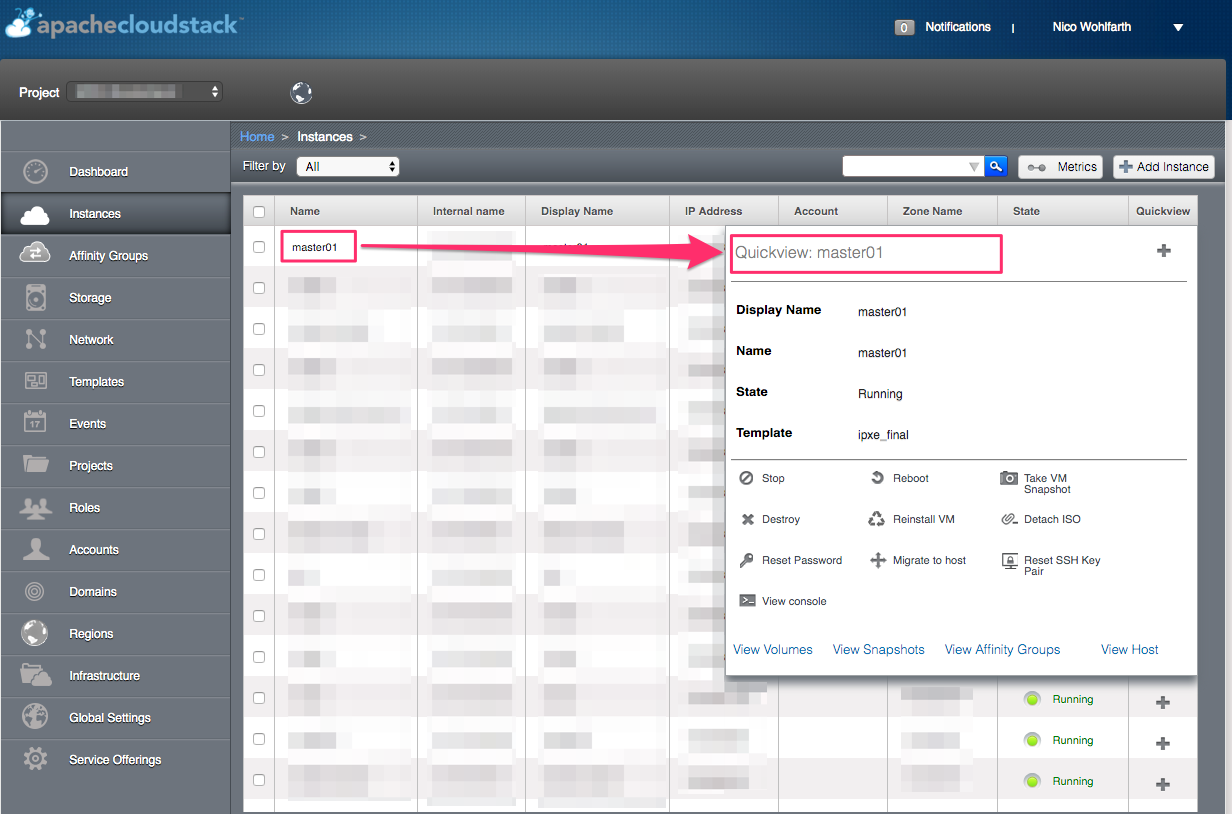Sort by the Name column header
The width and height of the screenshot is (1232, 814).
pyautogui.click(x=305, y=211)
